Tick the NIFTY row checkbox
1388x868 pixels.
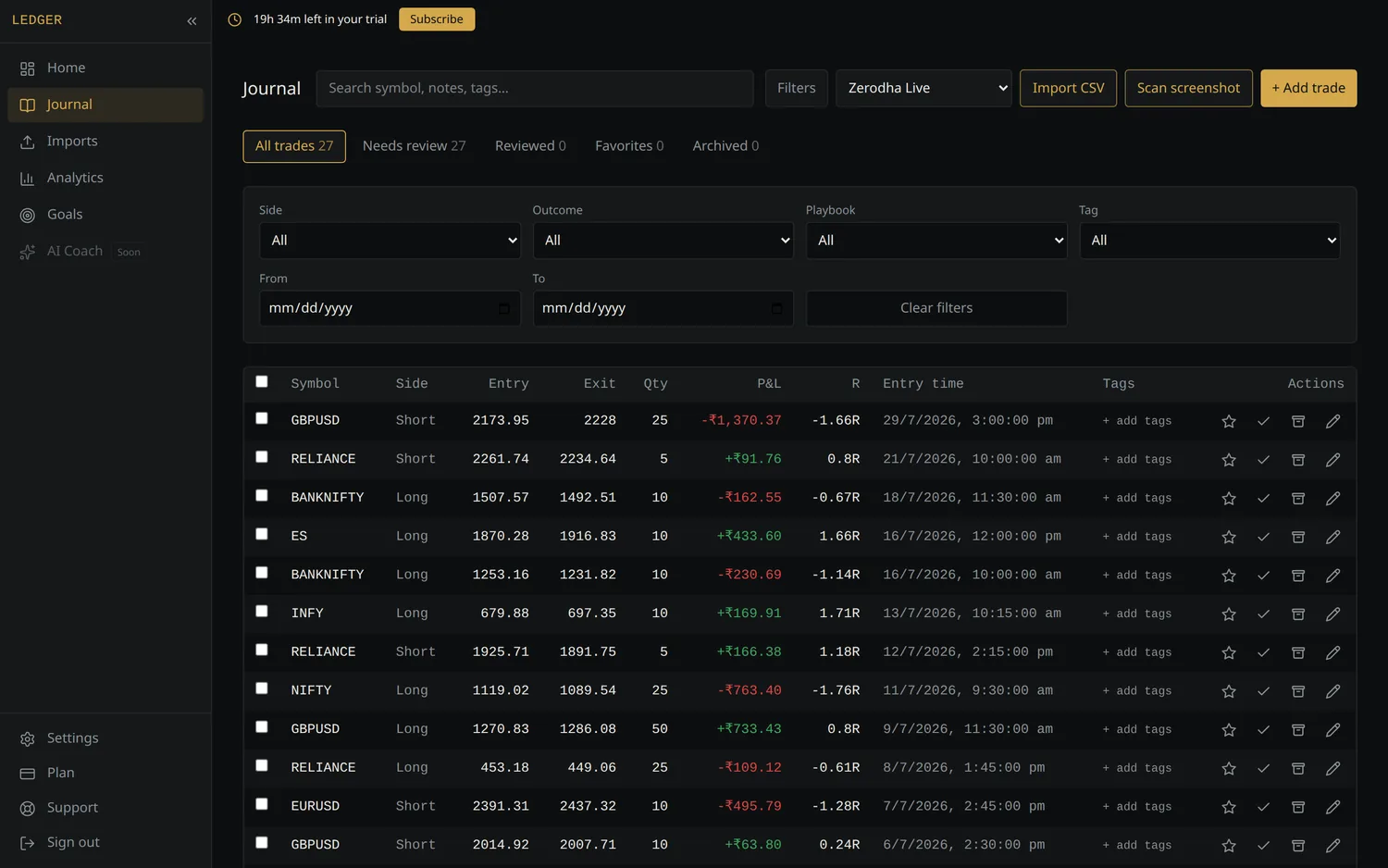(262, 688)
